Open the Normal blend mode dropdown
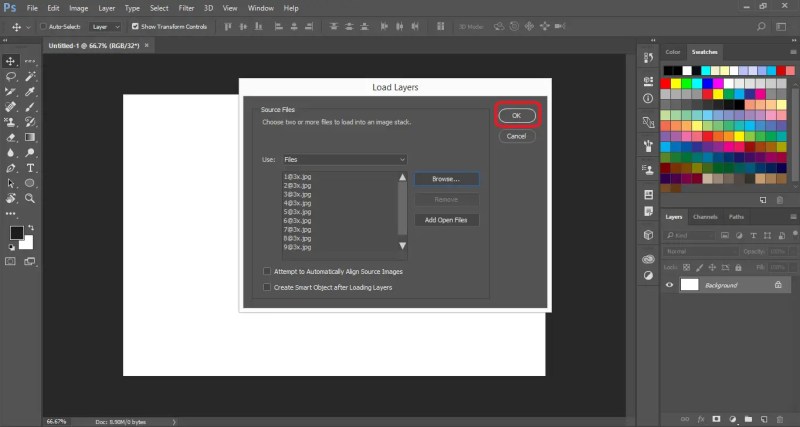This screenshot has width=800, height=427. (x=701, y=252)
